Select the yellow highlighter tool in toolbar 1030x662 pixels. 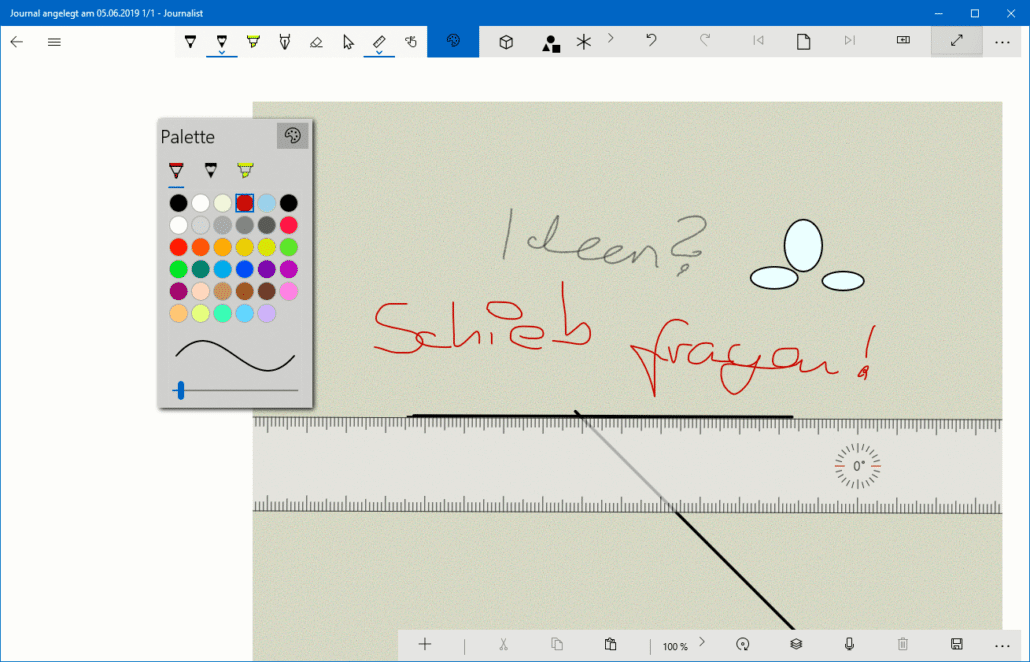(253, 42)
